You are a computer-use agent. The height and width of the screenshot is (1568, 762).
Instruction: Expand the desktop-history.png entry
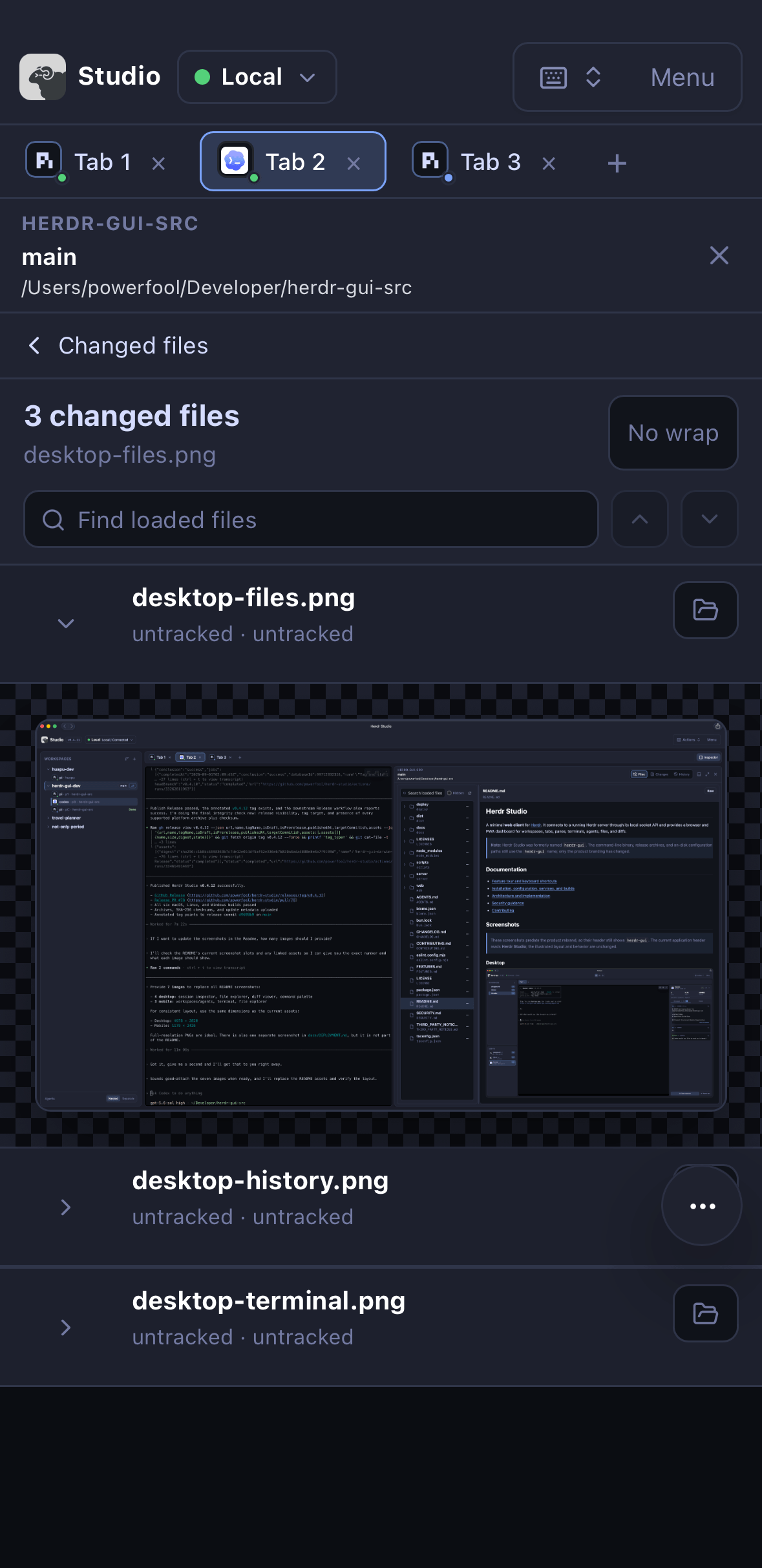(66, 1207)
